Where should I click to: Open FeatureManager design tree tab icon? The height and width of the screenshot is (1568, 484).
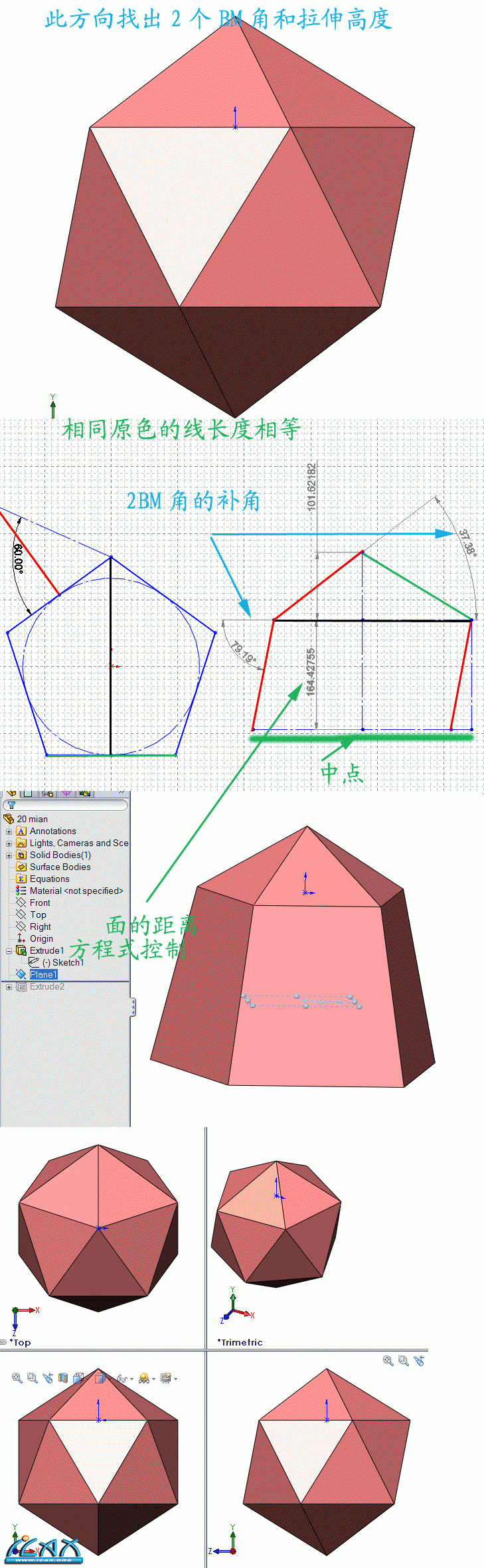click(x=11, y=793)
